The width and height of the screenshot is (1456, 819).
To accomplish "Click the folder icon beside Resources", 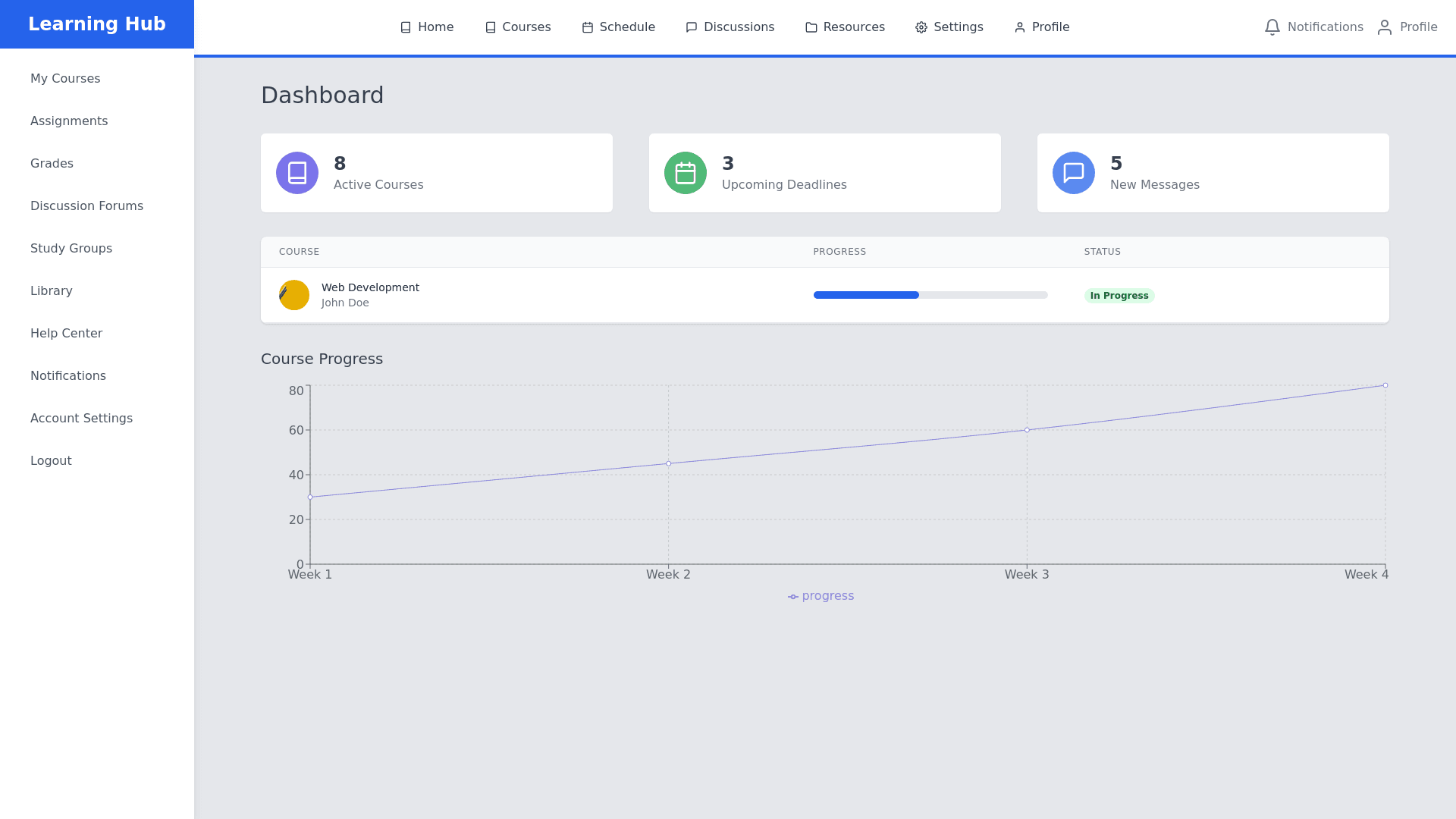I will pos(811,27).
